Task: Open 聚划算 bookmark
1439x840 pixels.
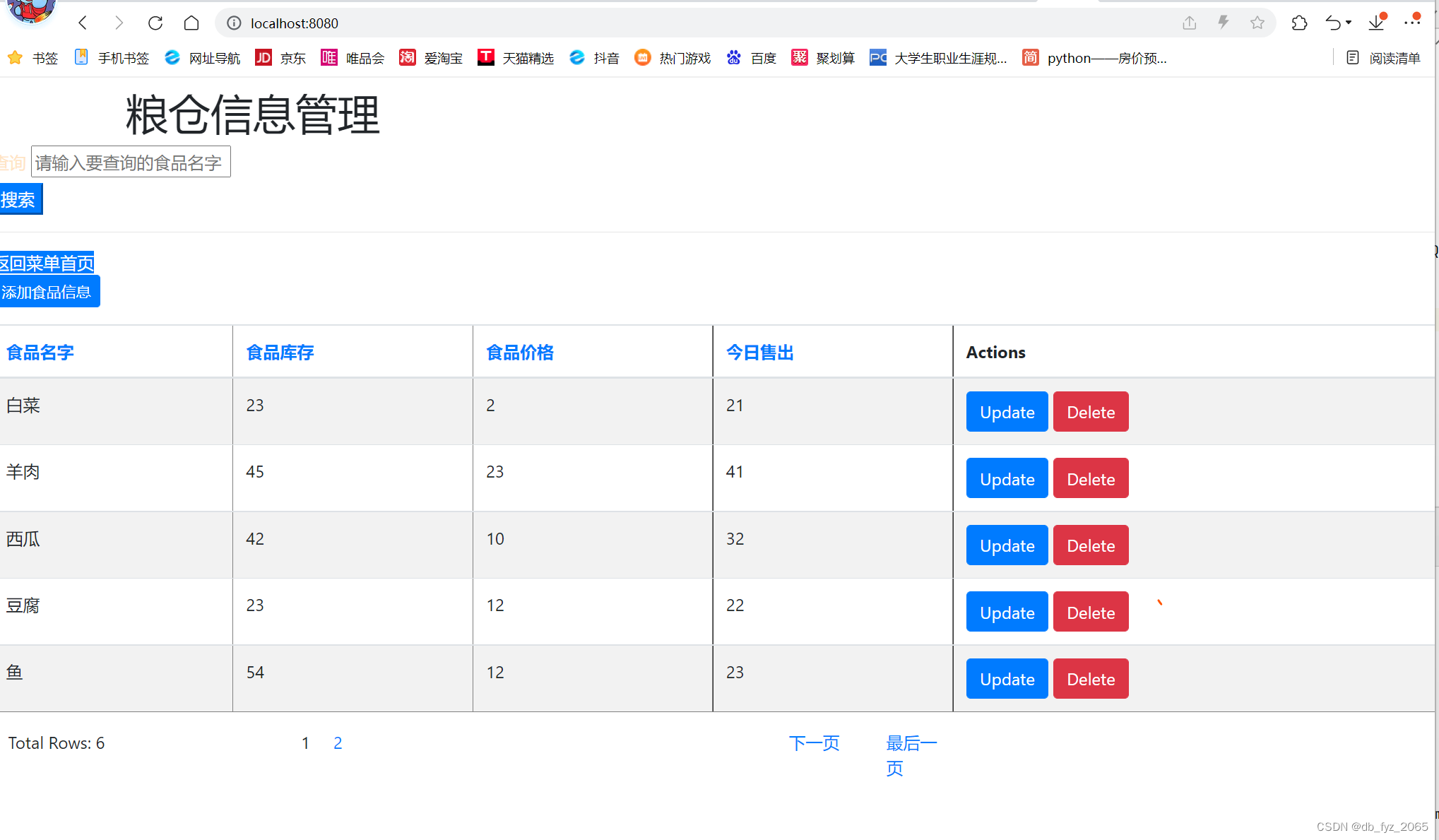Action: (823, 58)
